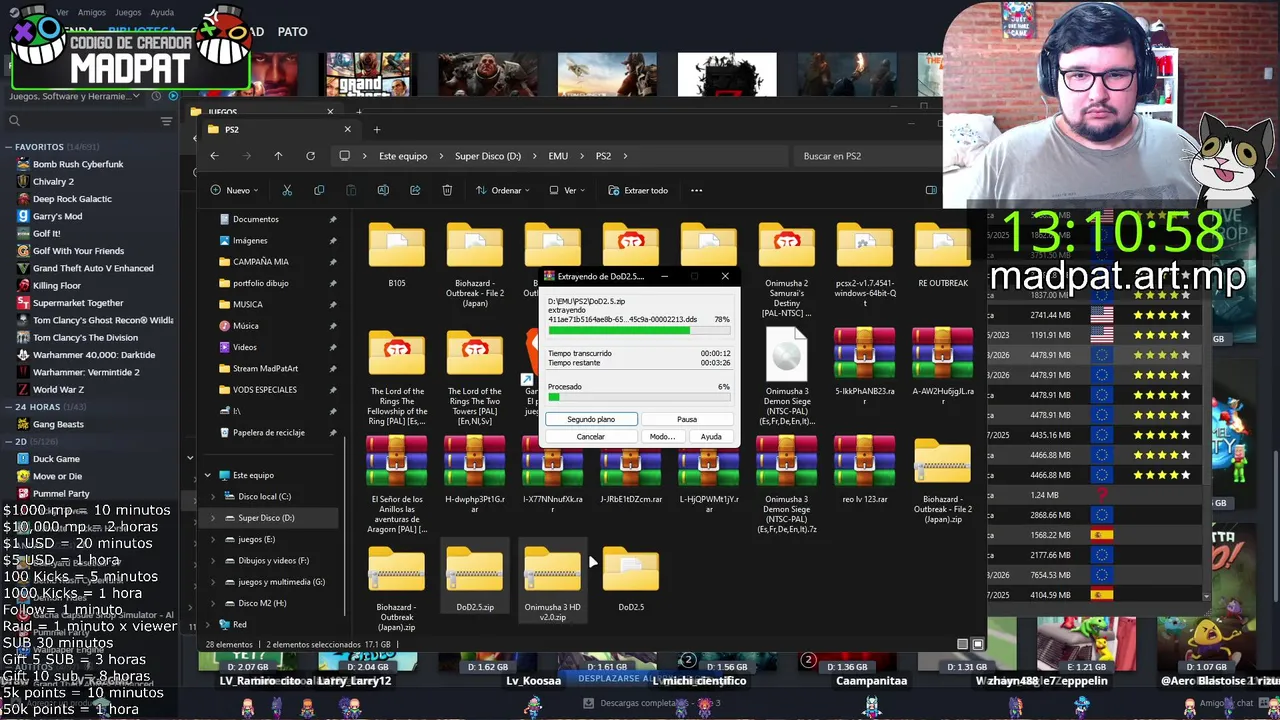Click Segundo plano button in extraction dialog
This screenshot has width=1280, height=720.
click(x=591, y=419)
